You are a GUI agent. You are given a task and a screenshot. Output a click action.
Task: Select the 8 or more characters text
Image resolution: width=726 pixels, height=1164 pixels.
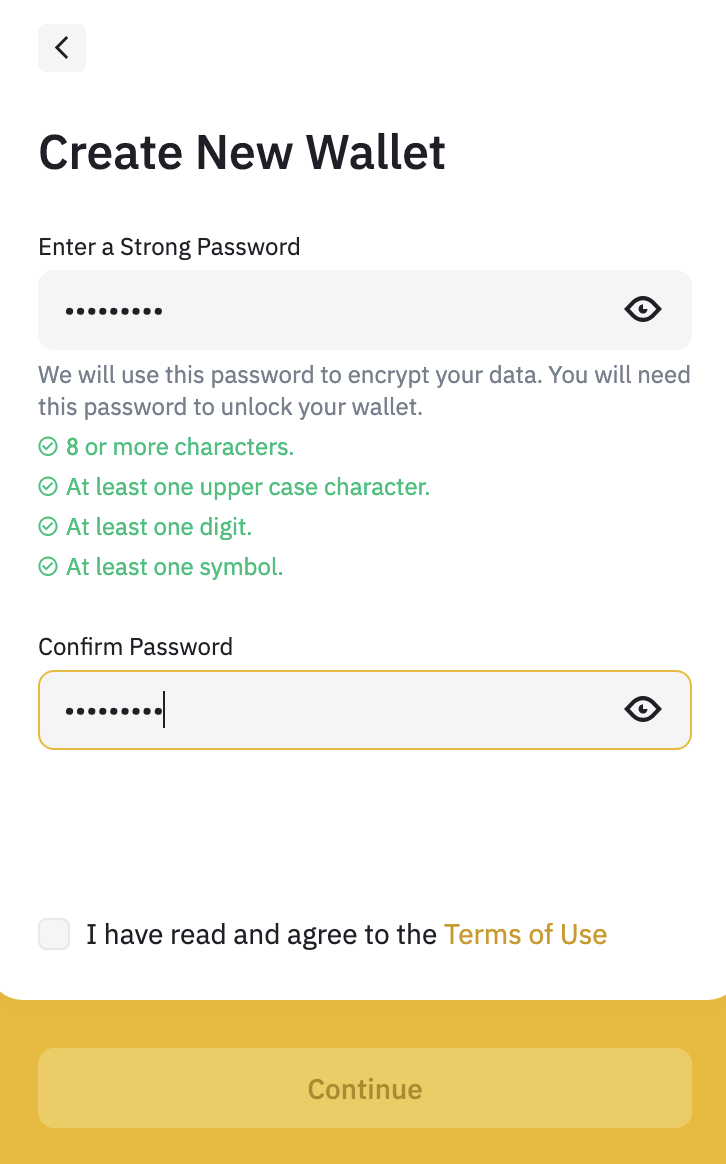click(180, 447)
